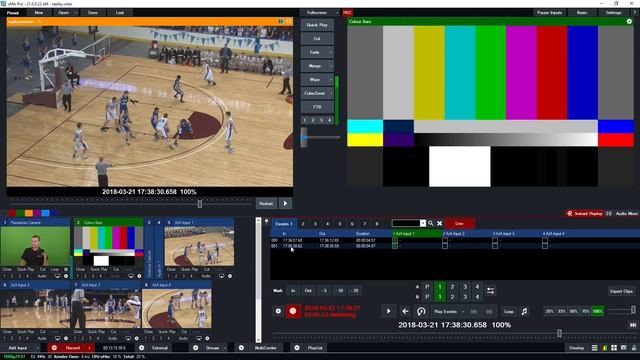Viewport: 640px width, 360px height.
Task: Open the Settings button at top right
Action: click(x=613, y=13)
